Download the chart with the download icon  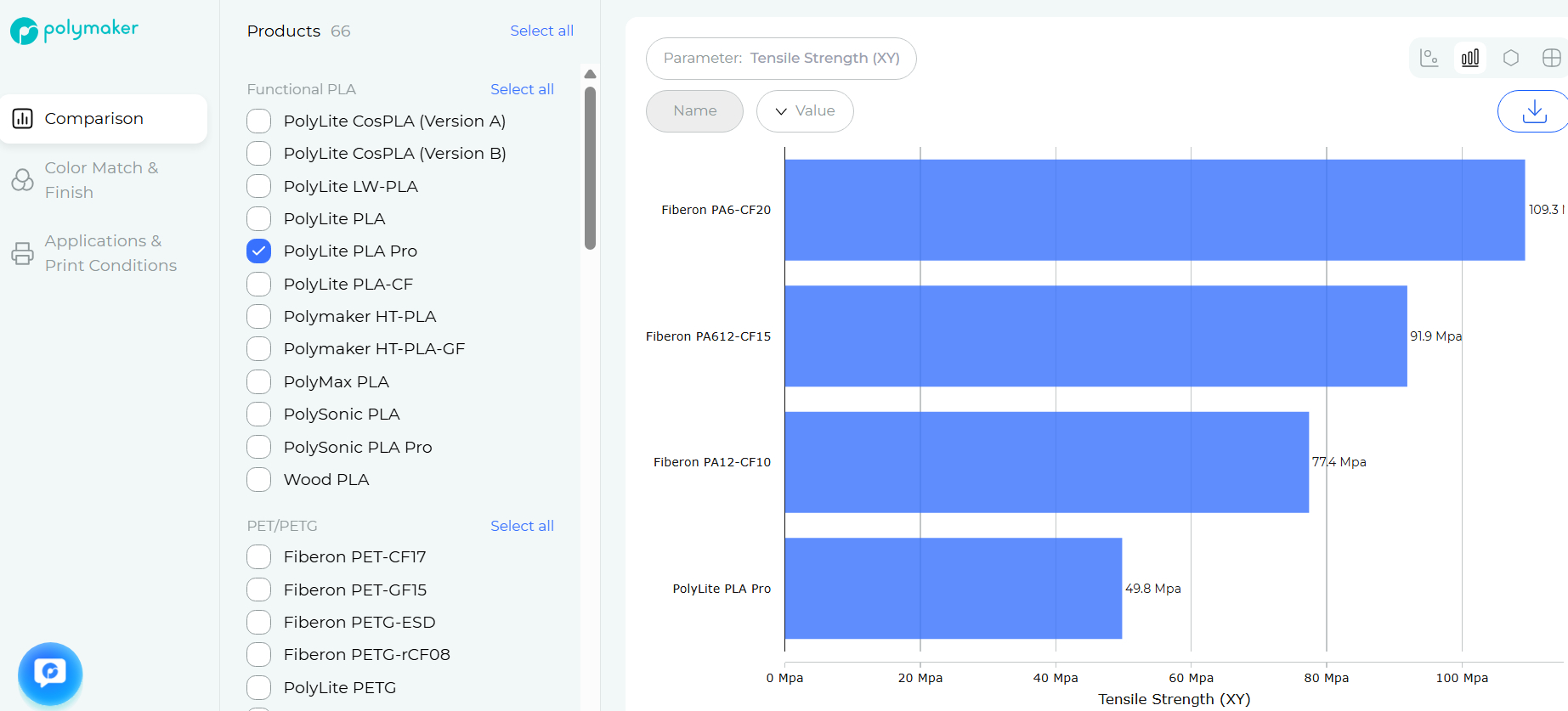pos(1534,111)
